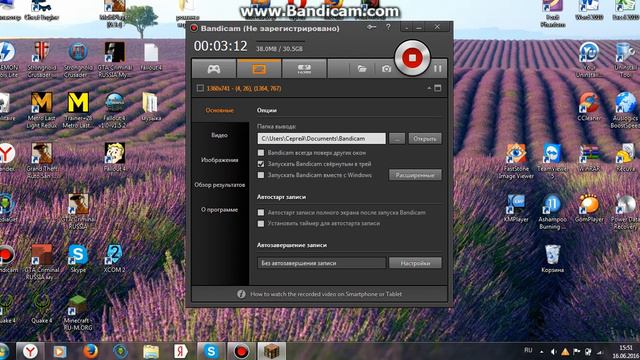Screen dimensions: 640x360
Task: Click the rectangle selection icon beside 1360x741
Action: pos(200,88)
